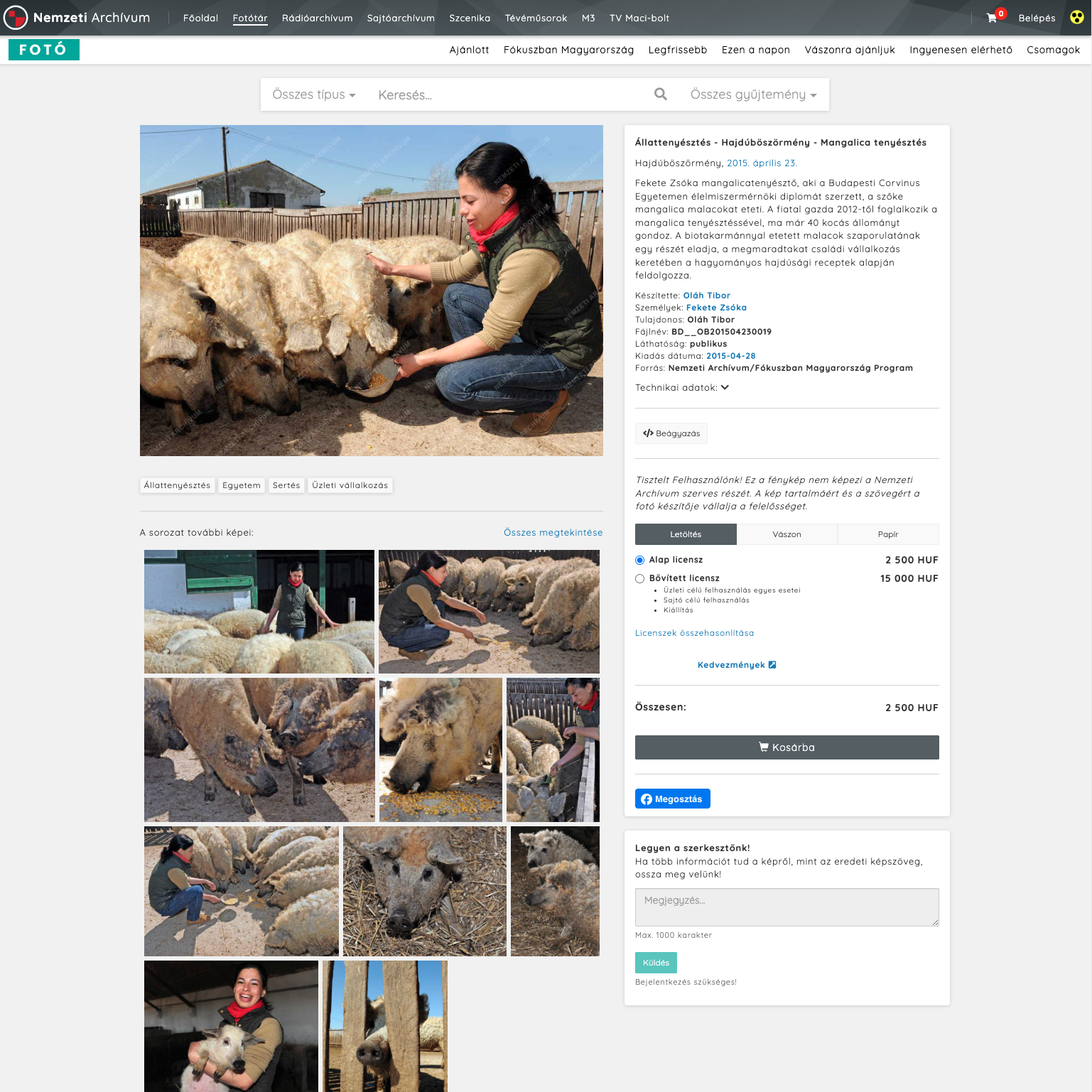
Task: Open the Összes típus dropdown
Action: [x=314, y=94]
